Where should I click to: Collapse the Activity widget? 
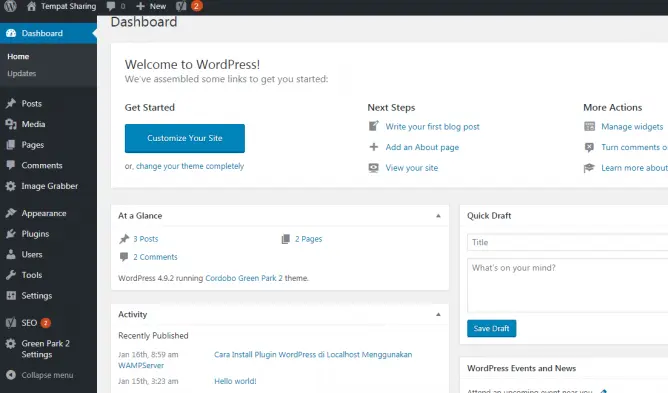(x=438, y=315)
